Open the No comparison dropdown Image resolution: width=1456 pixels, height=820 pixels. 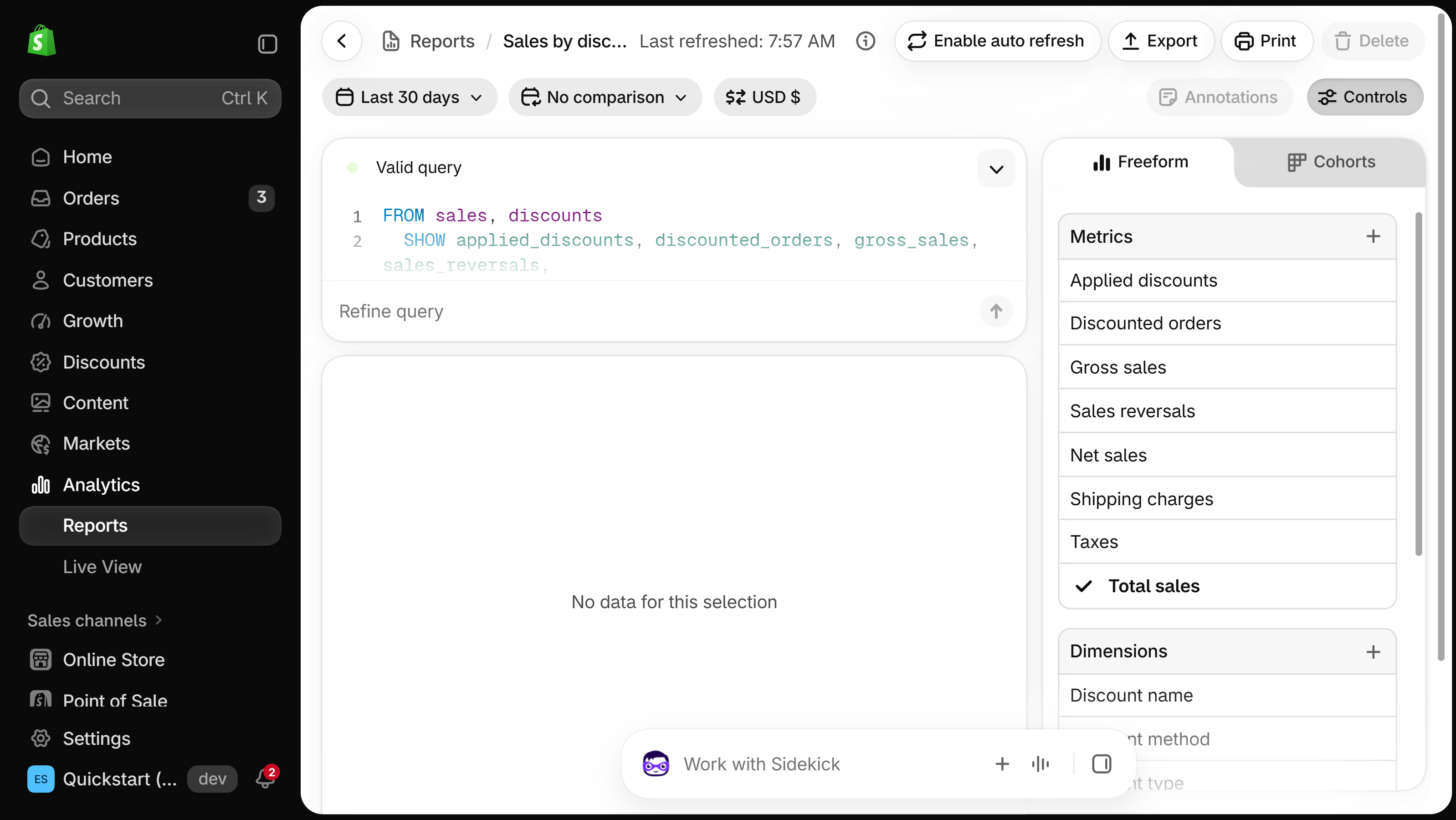pos(605,97)
